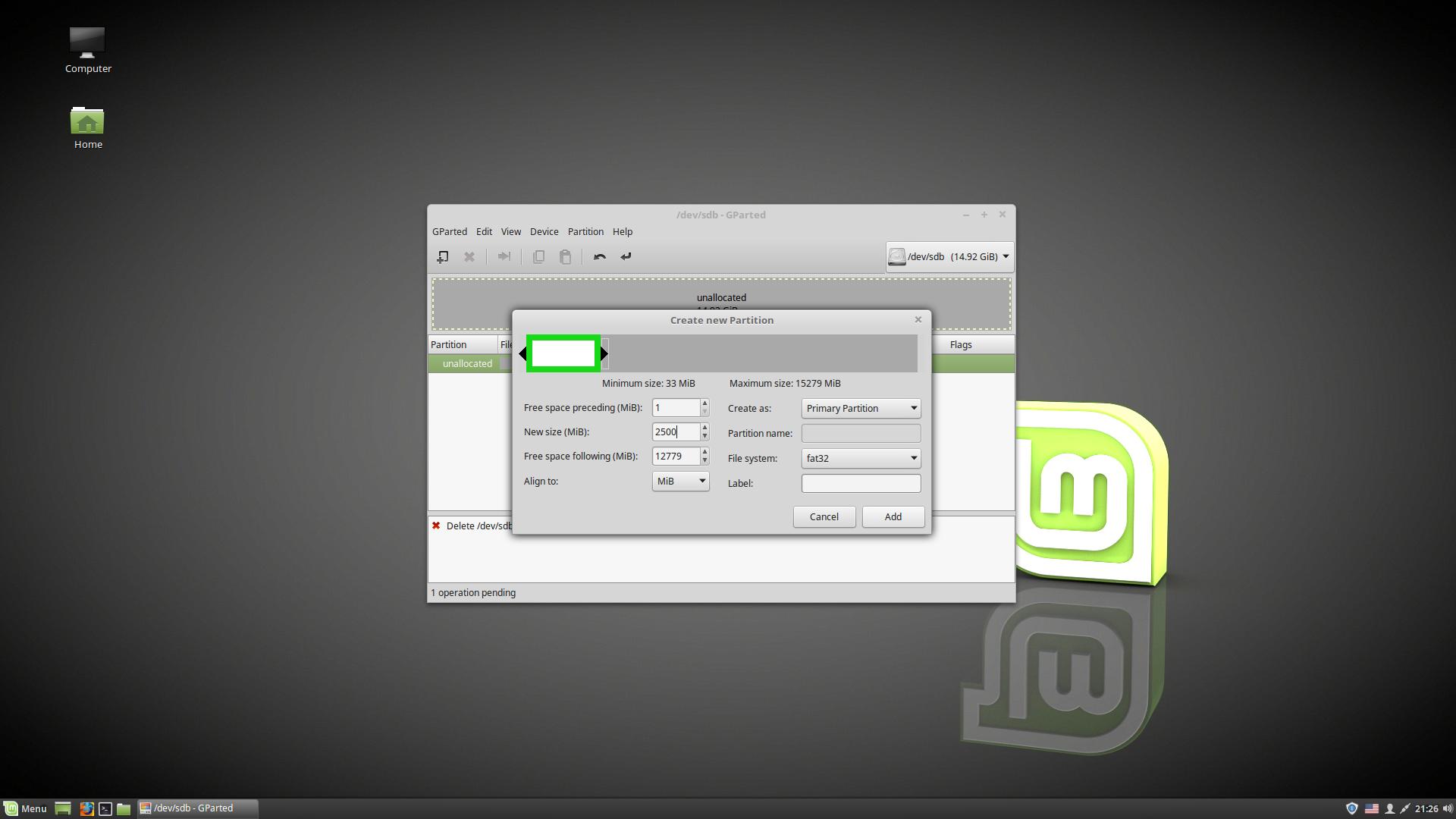Click the left resize arrow handle

pos(522,353)
